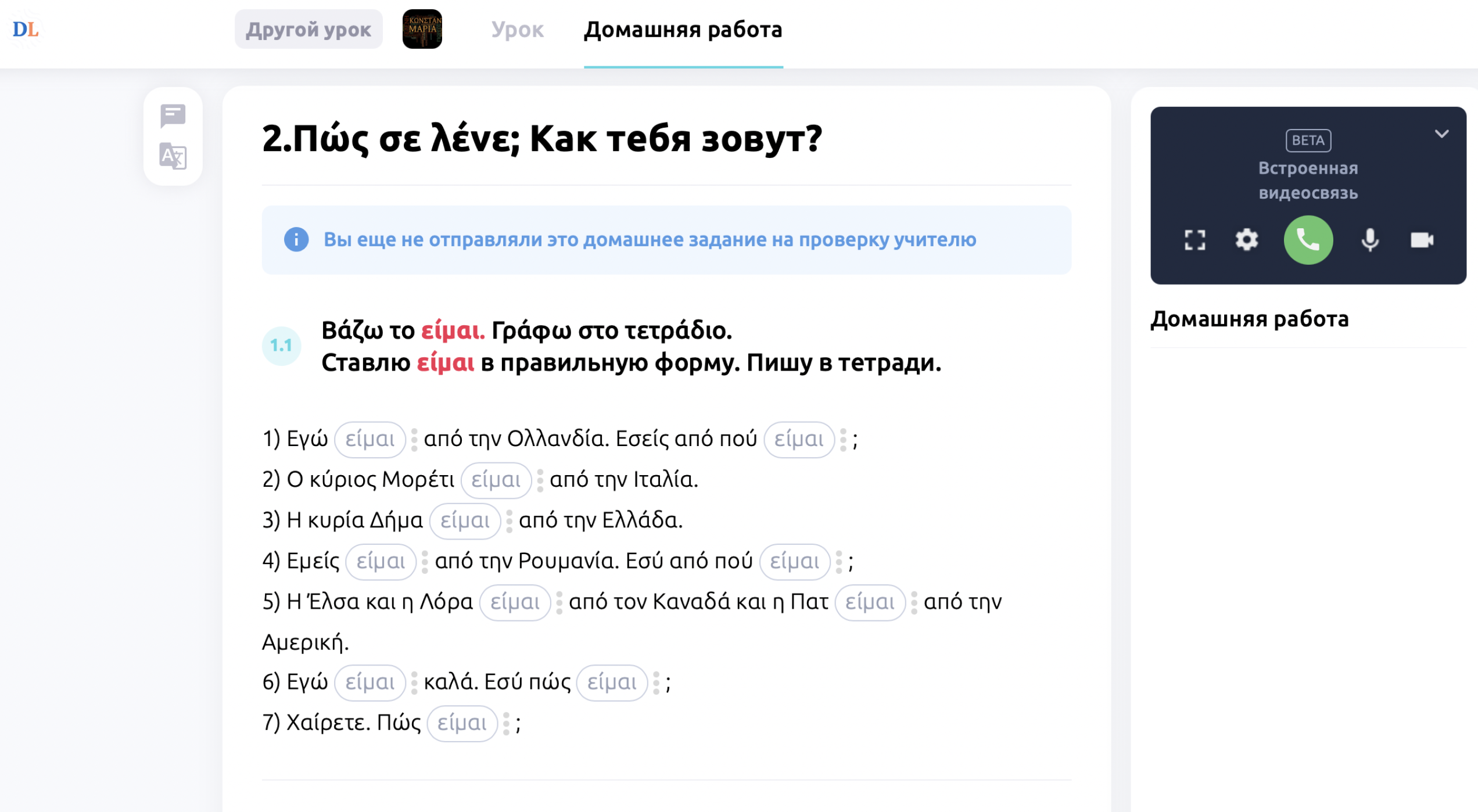Click the DL logo
This screenshot has width=1478, height=812.
[x=26, y=29]
